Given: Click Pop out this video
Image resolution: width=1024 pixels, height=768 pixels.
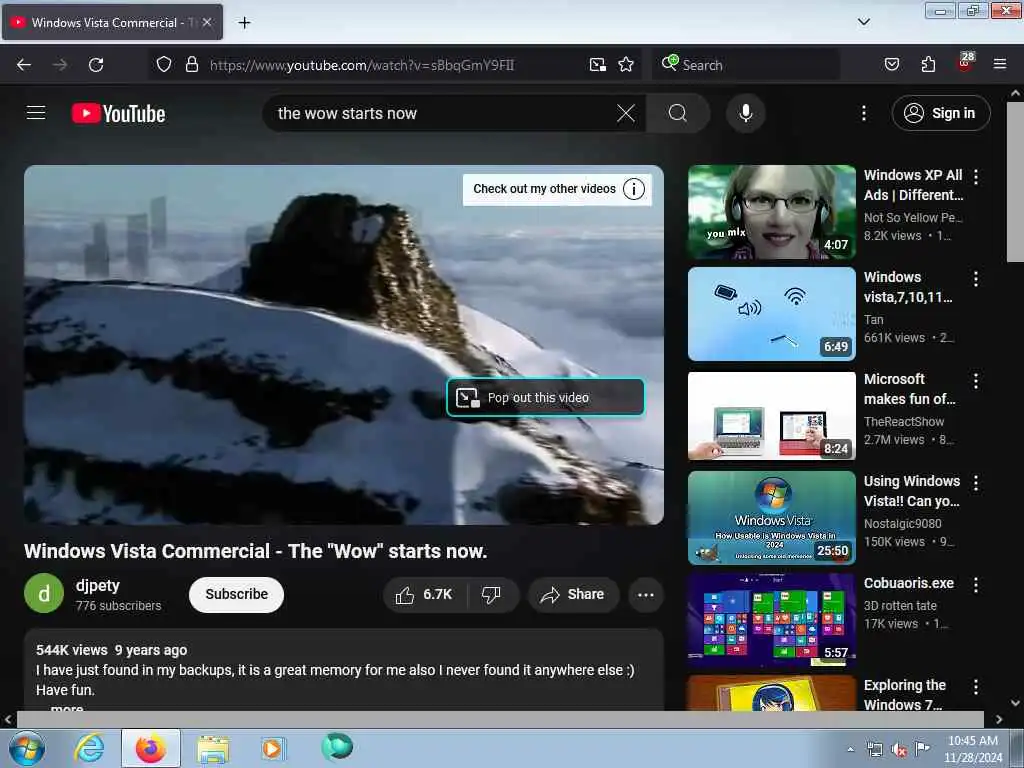Looking at the screenshot, I should pos(545,397).
